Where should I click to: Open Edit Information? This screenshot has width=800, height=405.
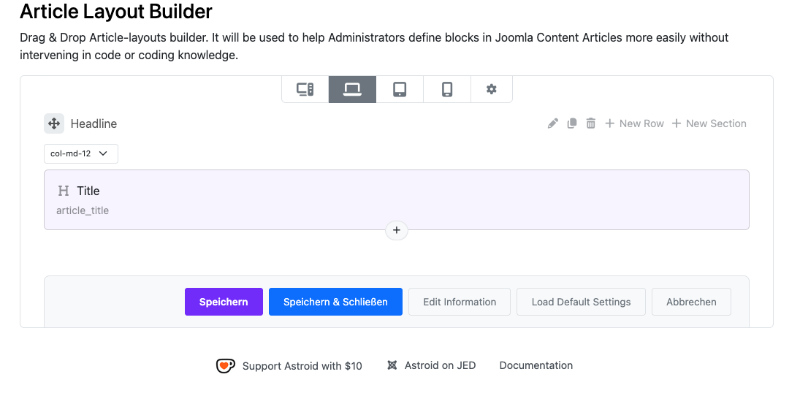click(x=459, y=302)
